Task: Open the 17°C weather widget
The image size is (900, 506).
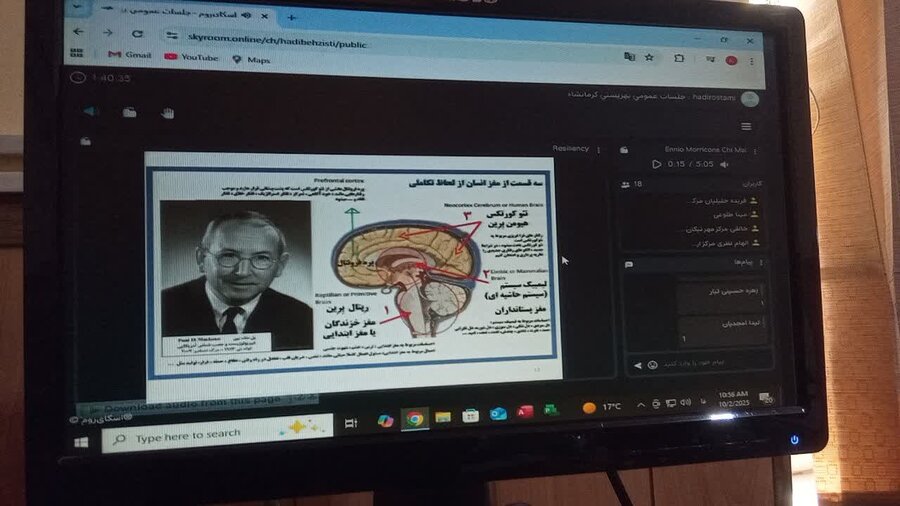Action: pyautogui.click(x=602, y=407)
